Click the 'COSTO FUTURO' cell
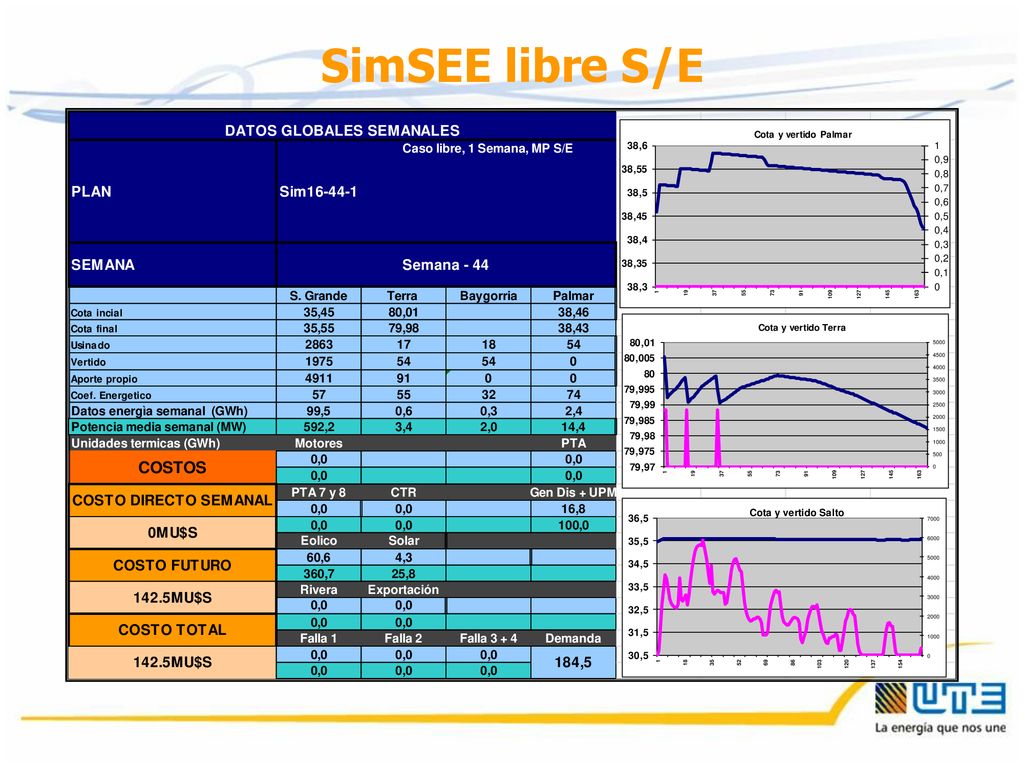This screenshot has width=1024, height=768. 172,566
